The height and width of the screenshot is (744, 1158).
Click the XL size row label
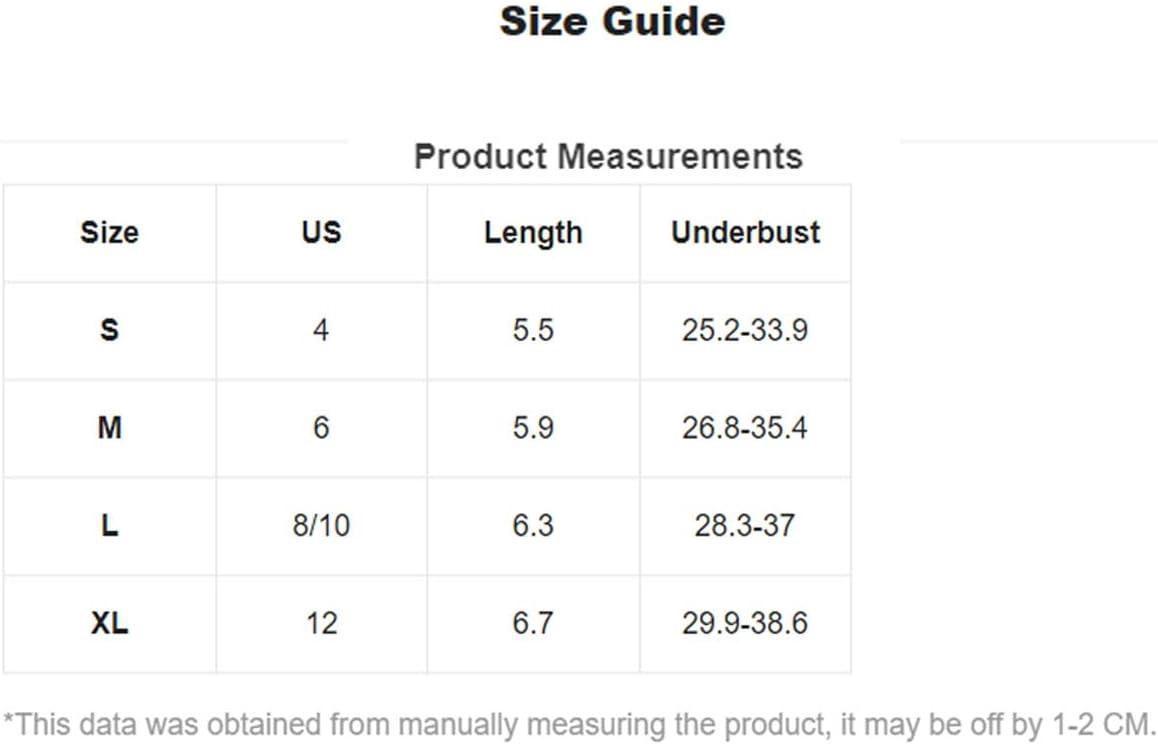click(109, 624)
